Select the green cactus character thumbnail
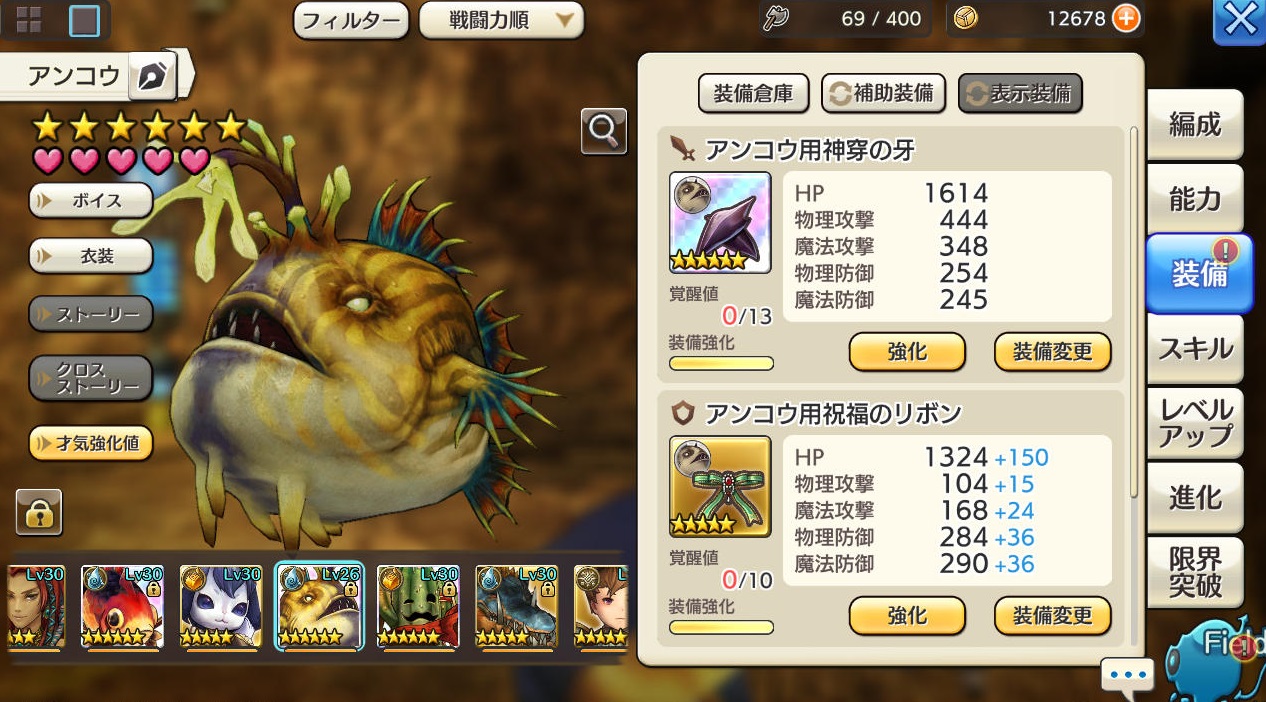The height and width of the screenshot is (702, 1266). point(417,607)
